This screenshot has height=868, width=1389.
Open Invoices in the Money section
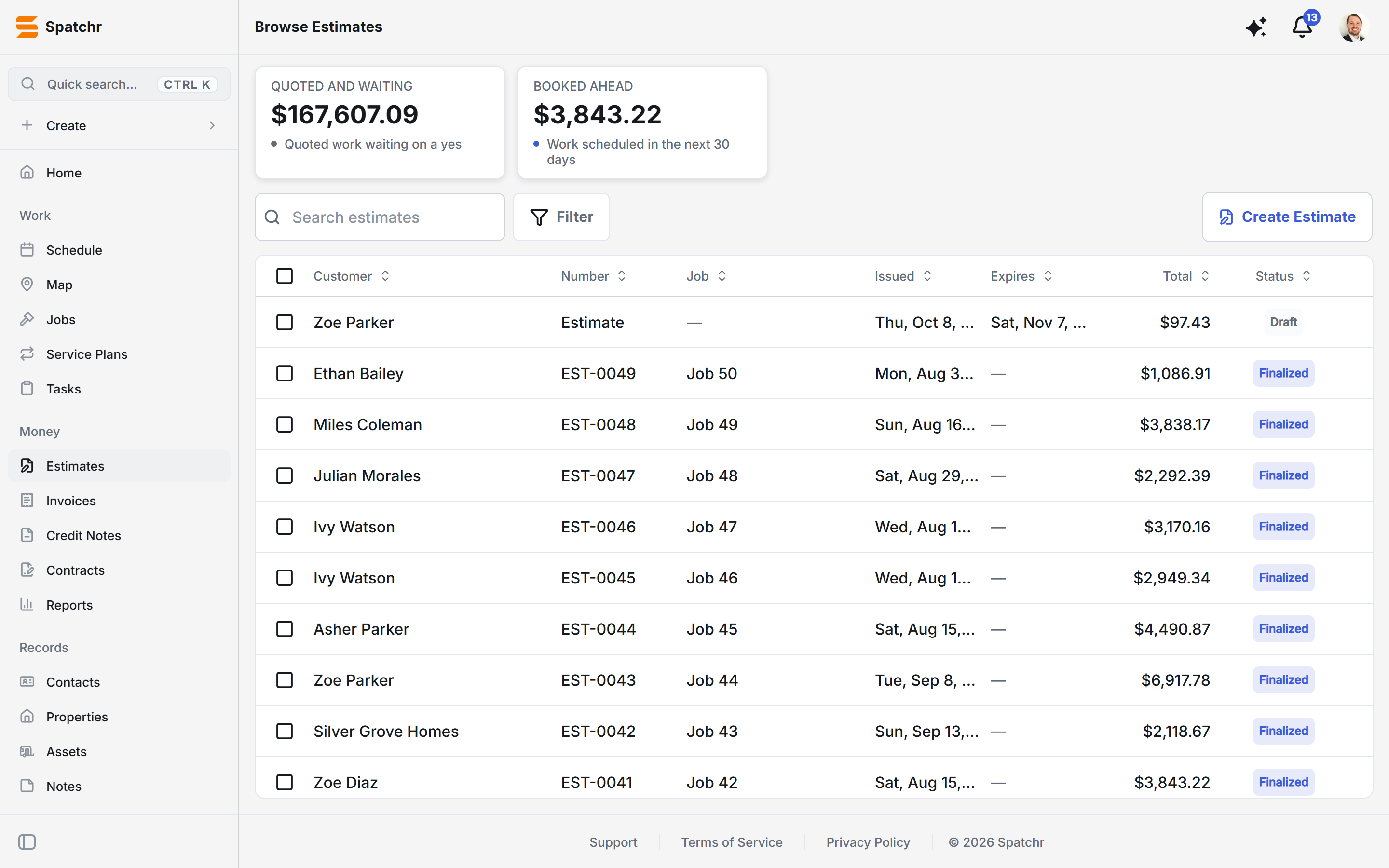click(x=119, y=501)
